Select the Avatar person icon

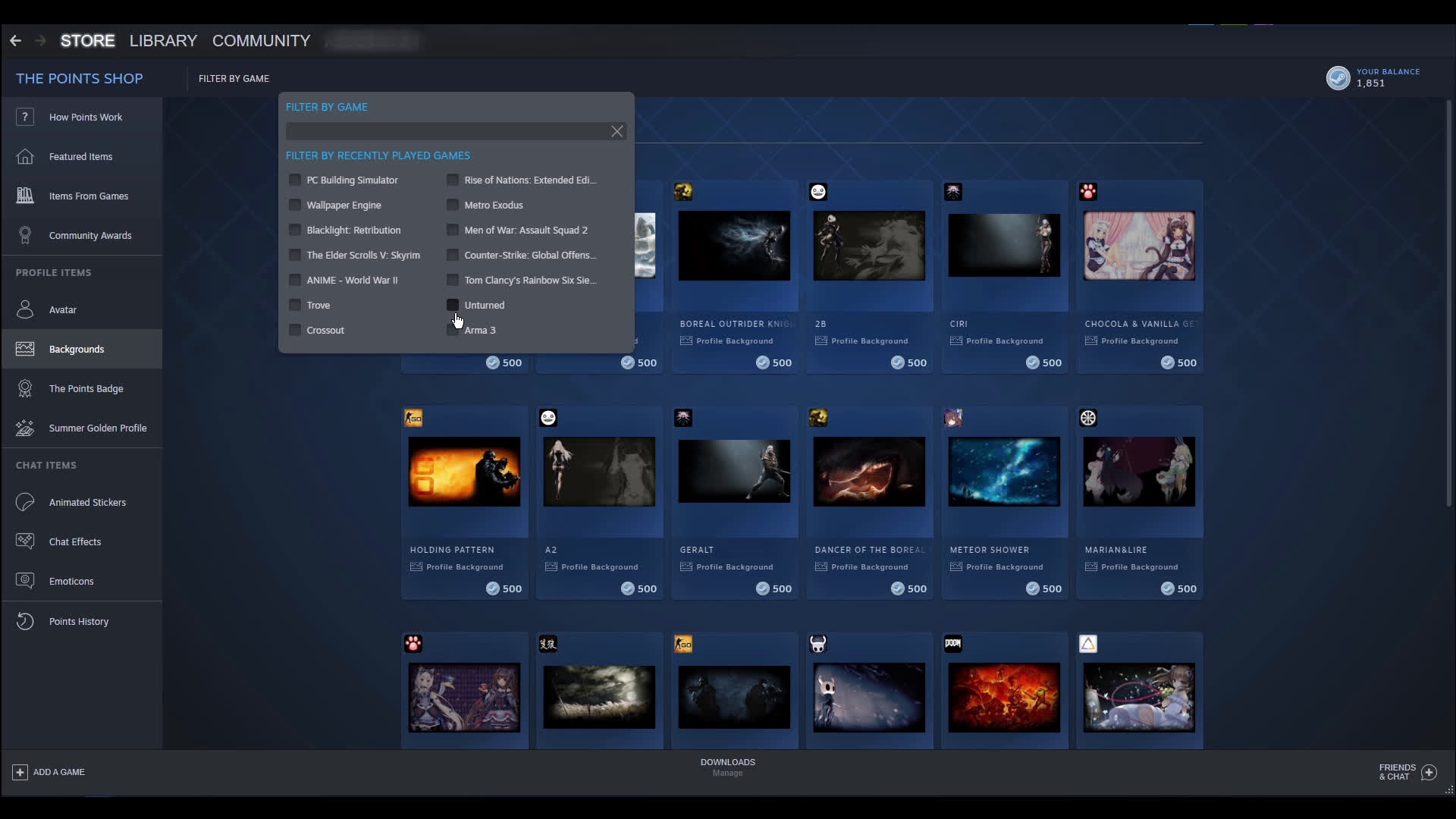pyautogui.click(x=25, y=309)
